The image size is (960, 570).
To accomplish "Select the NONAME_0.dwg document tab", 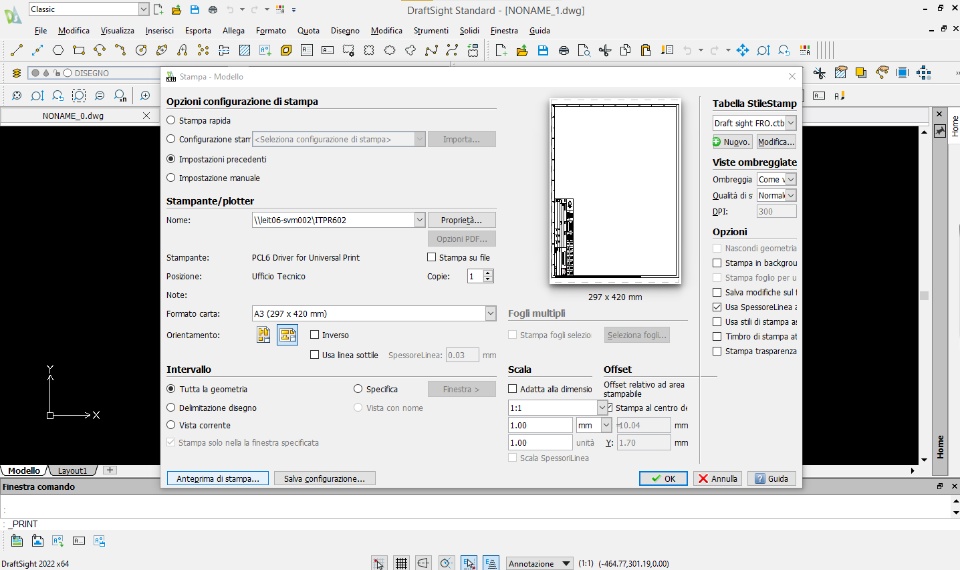I will pos(73,115).
